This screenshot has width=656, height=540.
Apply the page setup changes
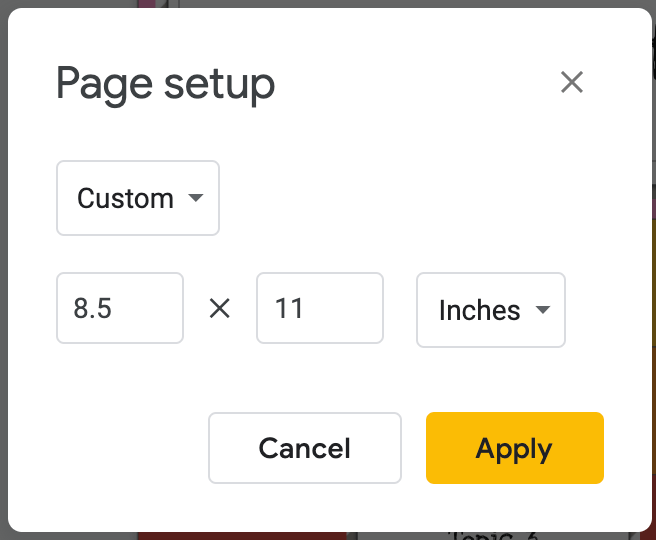pyautogui.click(x=514, y=448)
